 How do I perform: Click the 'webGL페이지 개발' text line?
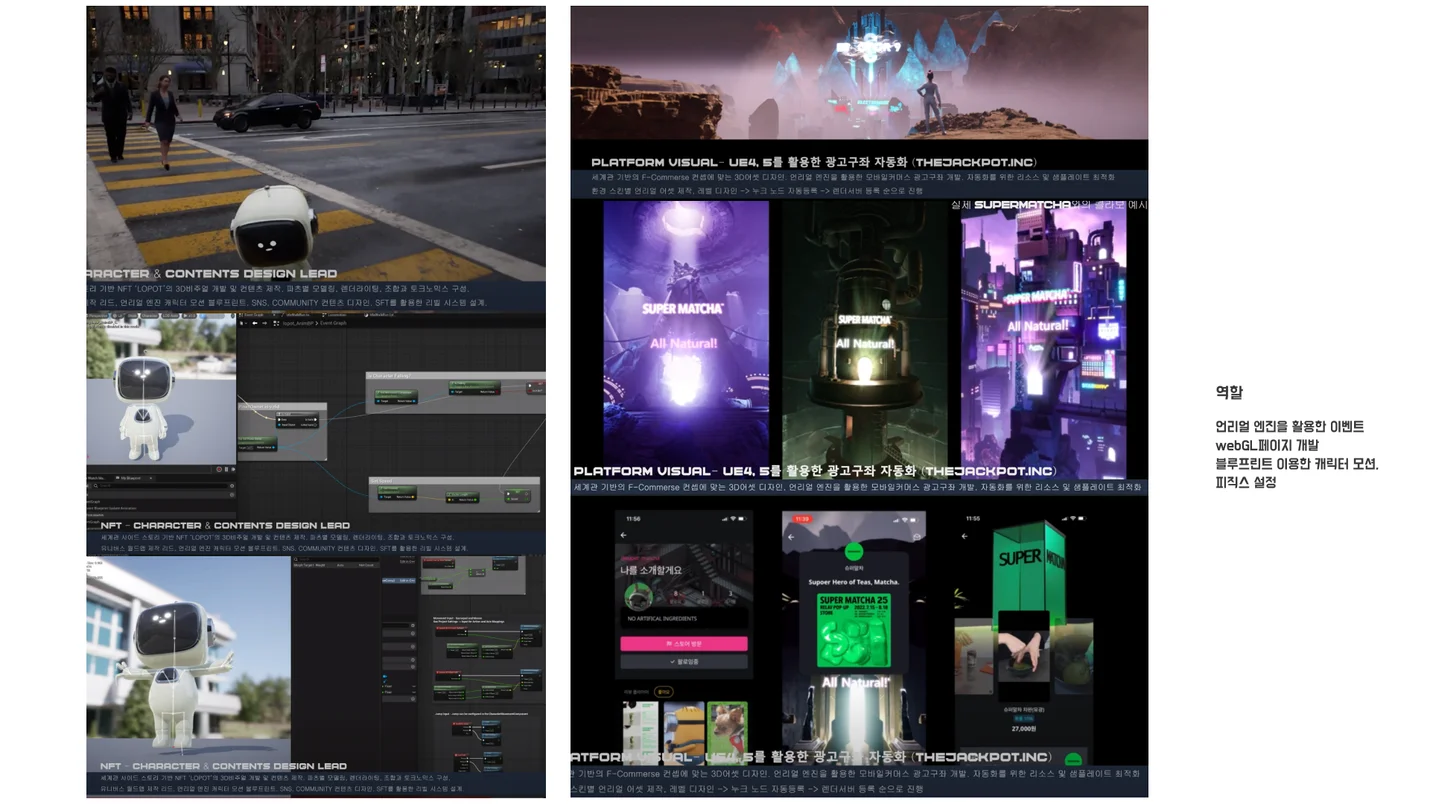(x=1267, y=445)
